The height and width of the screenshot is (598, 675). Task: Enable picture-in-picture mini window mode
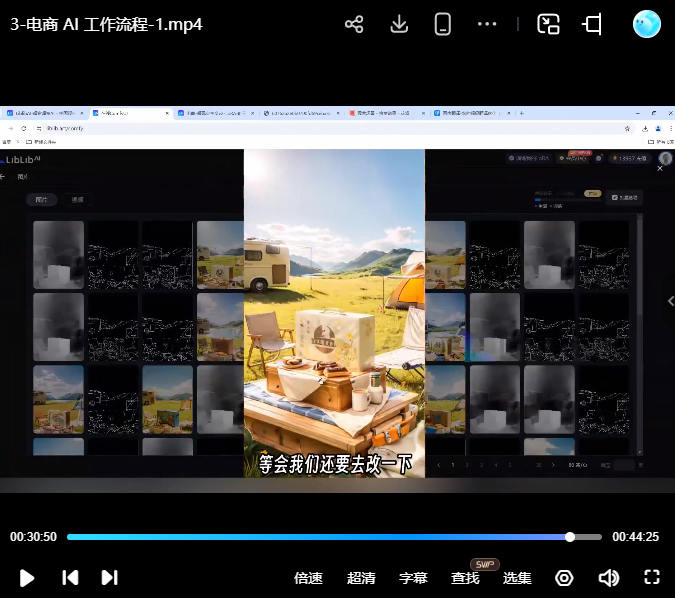(x=548, y=24)
